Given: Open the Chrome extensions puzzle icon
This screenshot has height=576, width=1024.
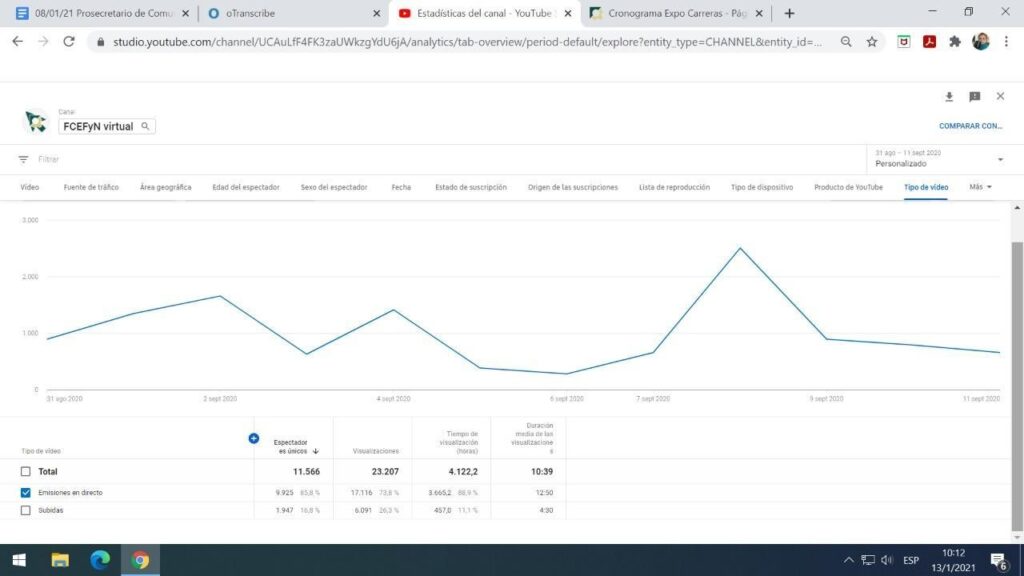Looking at the screenshot, I should tap(955, 42).
